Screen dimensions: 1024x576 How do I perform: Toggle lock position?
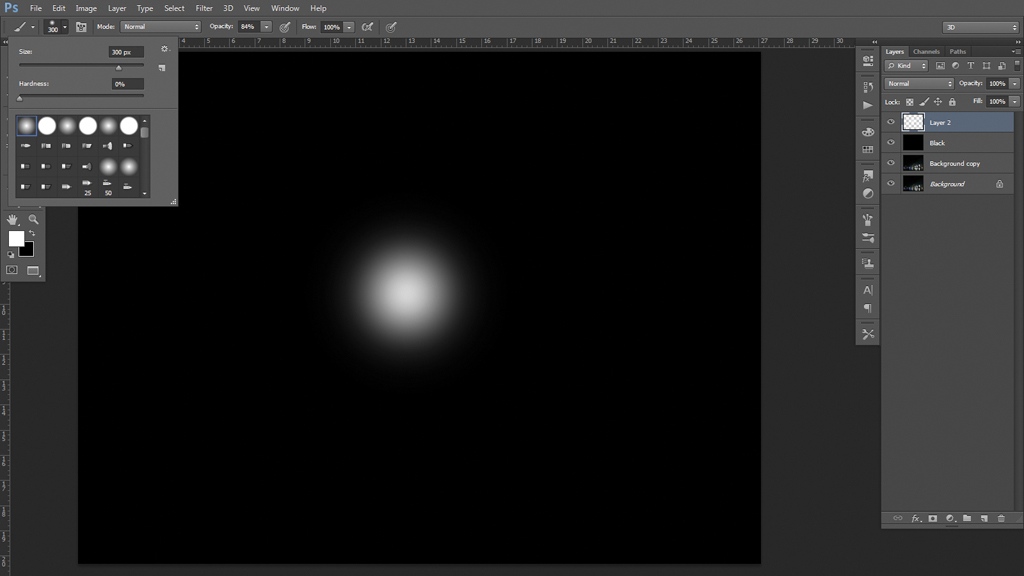pos(938,102)
